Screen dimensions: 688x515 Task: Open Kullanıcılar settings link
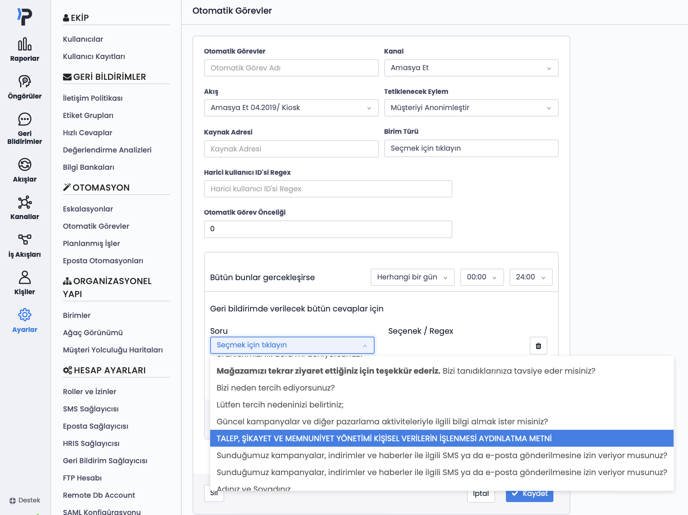pos(83,39)
